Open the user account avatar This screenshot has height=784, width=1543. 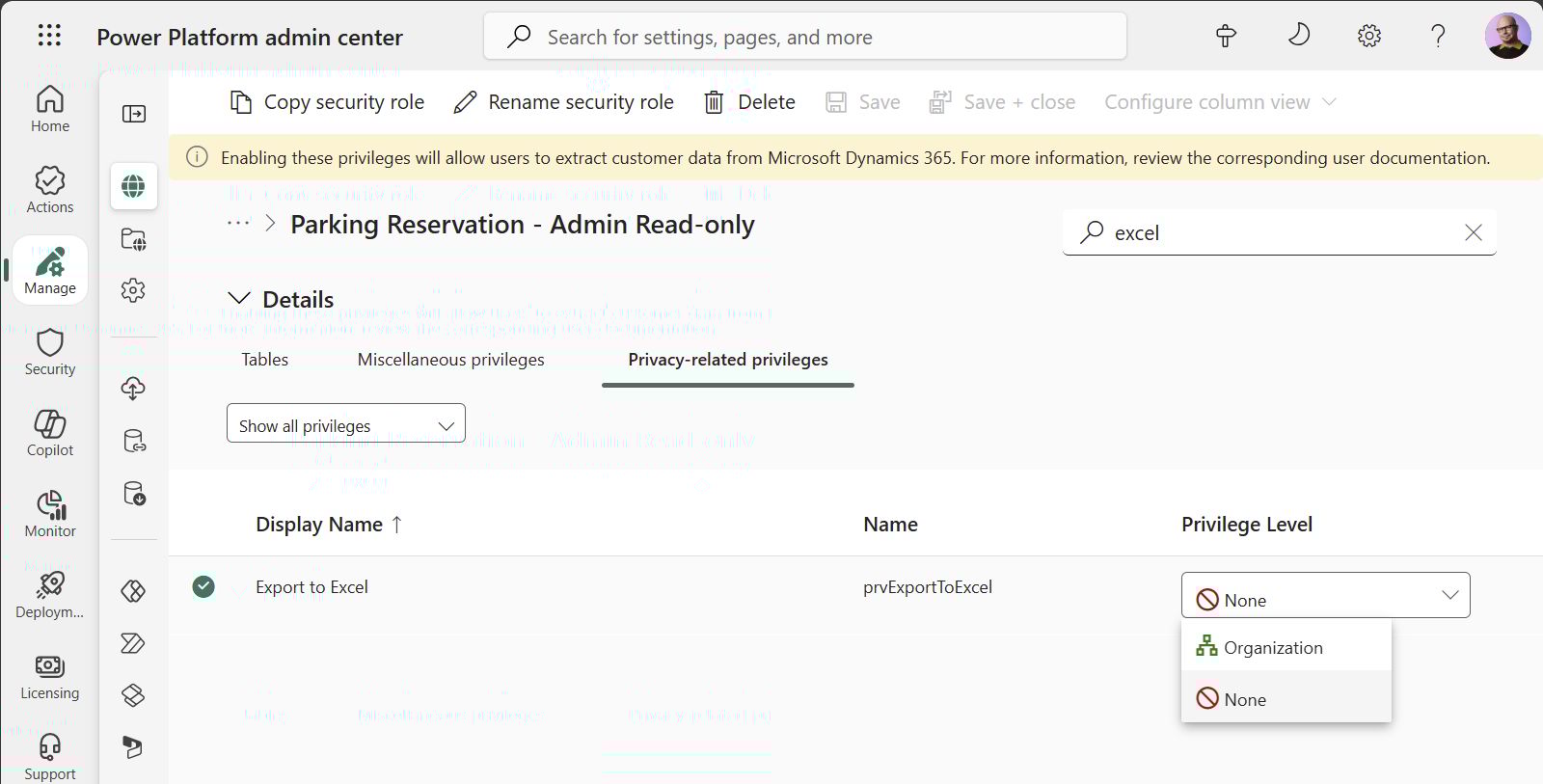tap(1508, 37)
